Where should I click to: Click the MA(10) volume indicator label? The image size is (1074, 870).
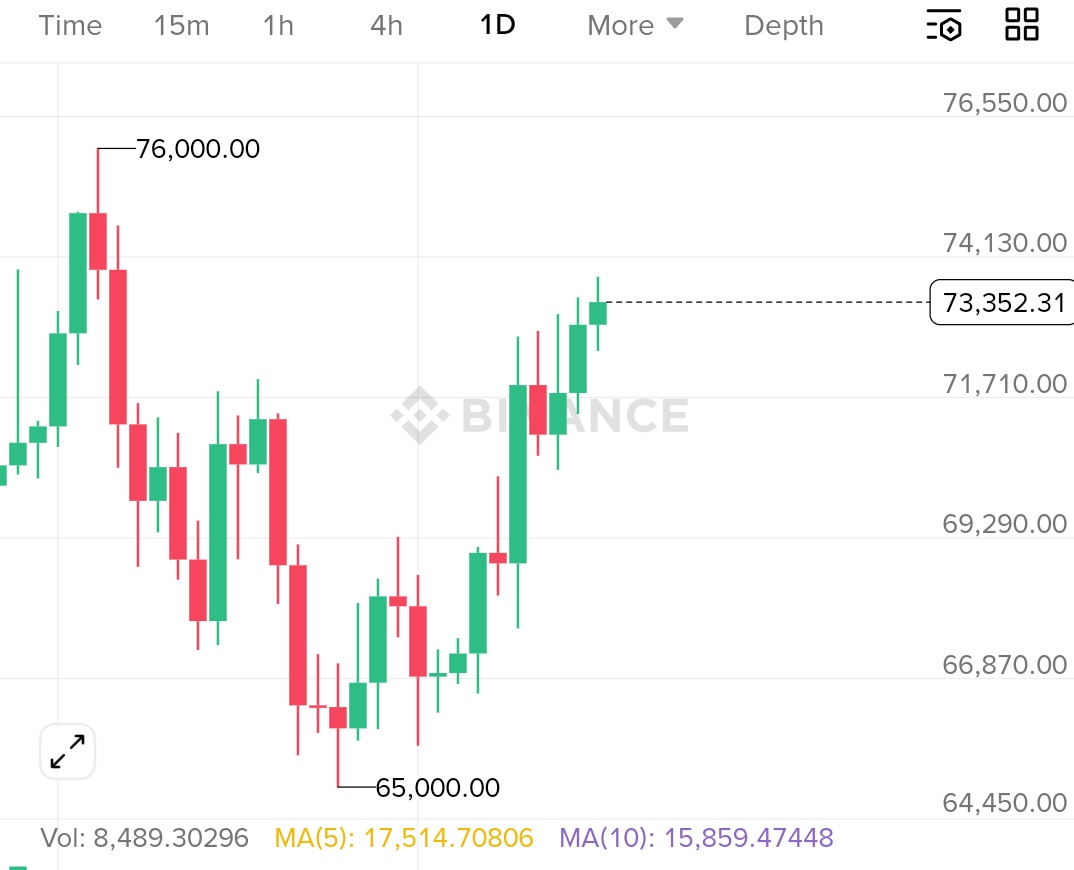[696, 838]
